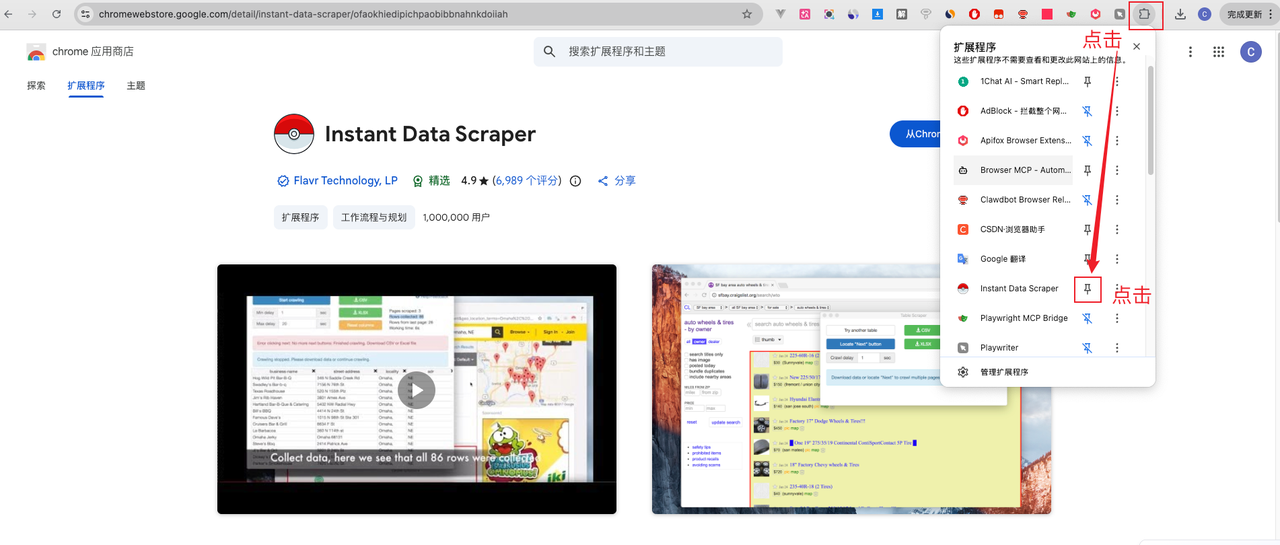Screen dimensions: 1280x545
Task: Open Web Store three-dot settings menu
Action: 1190,52
